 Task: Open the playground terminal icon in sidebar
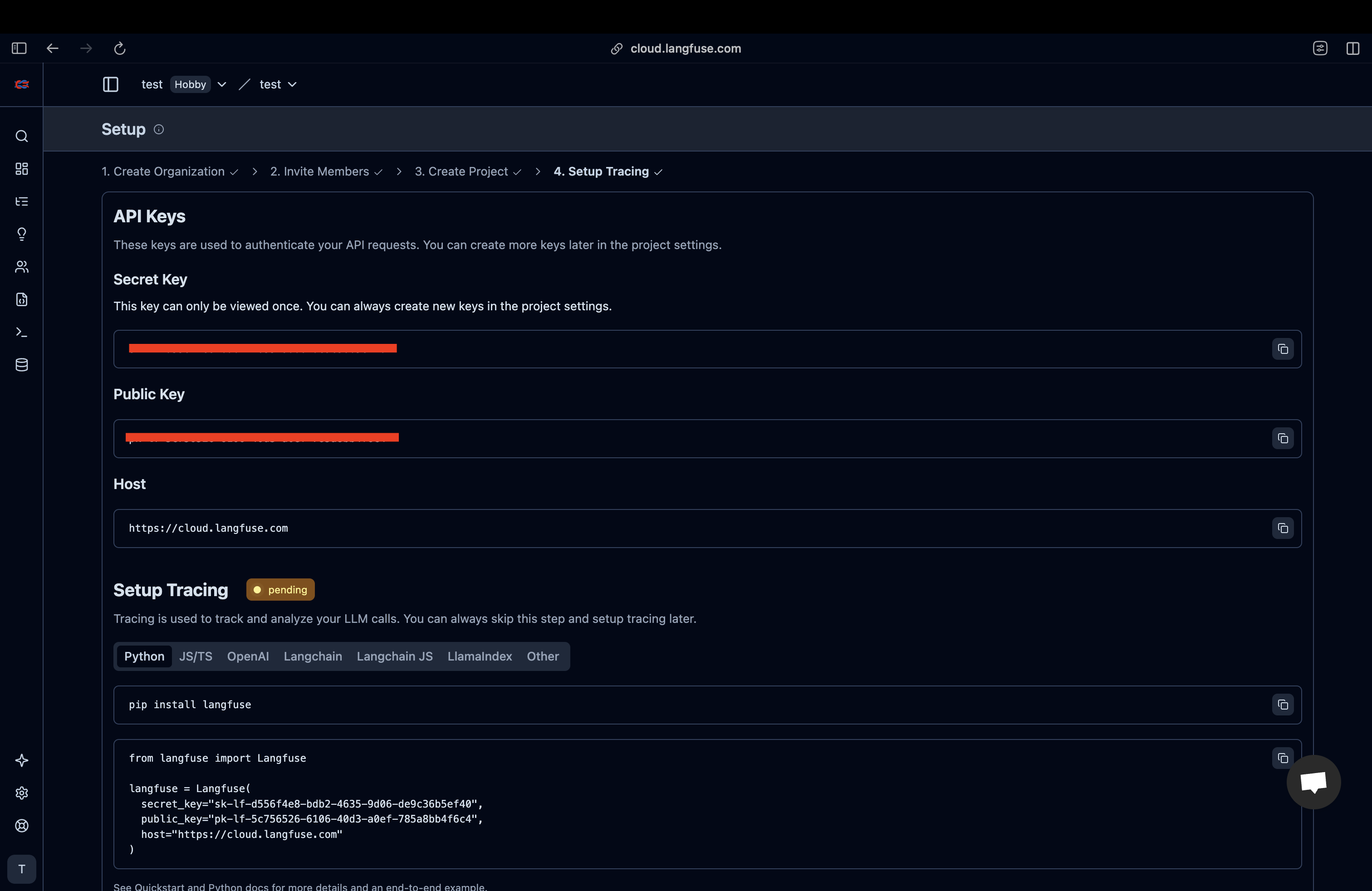(21, 332)
